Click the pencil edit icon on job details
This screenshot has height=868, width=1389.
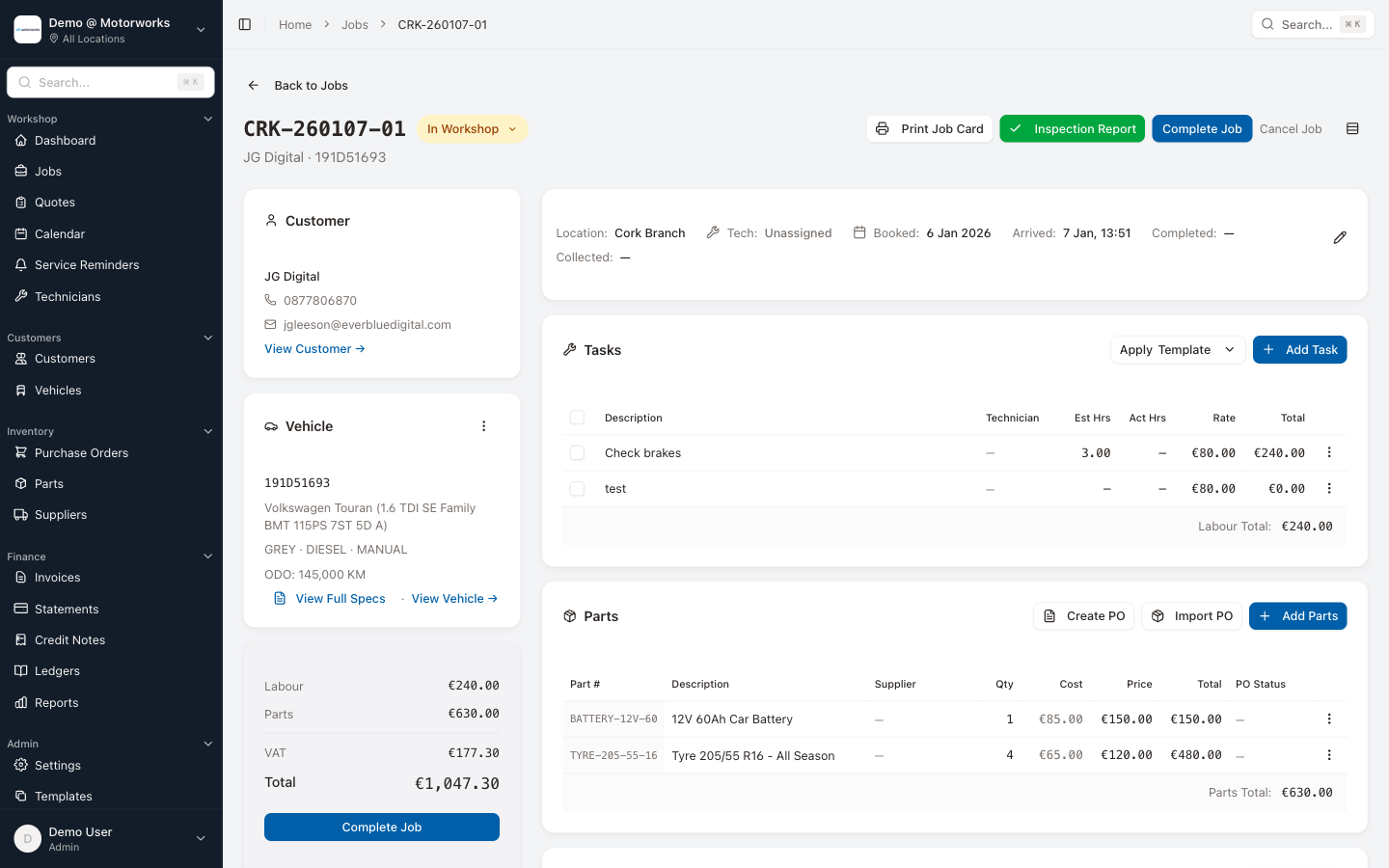point(1340,236)
